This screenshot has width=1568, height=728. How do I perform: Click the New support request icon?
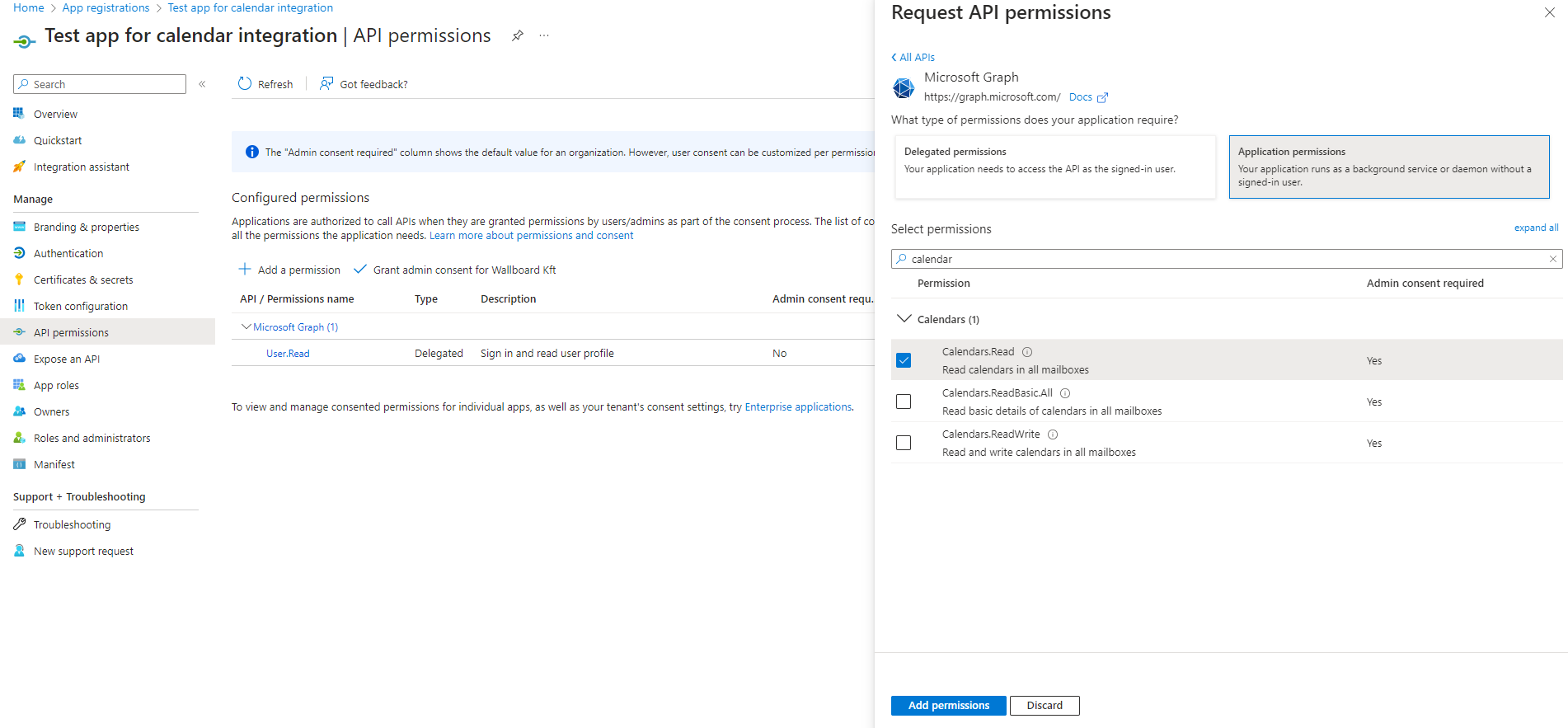pos(19,551)
